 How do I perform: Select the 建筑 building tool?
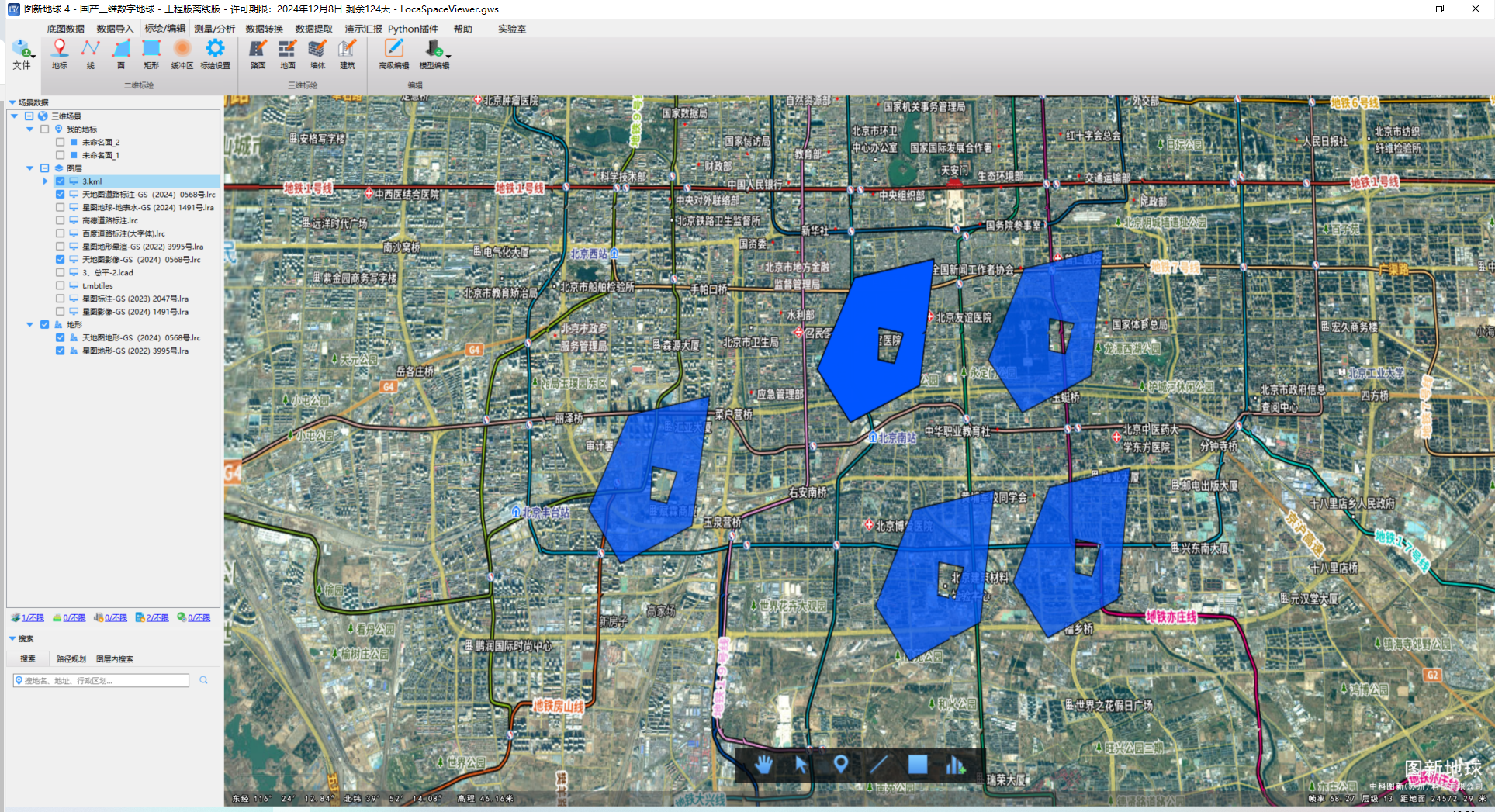[x=348, y=54]
